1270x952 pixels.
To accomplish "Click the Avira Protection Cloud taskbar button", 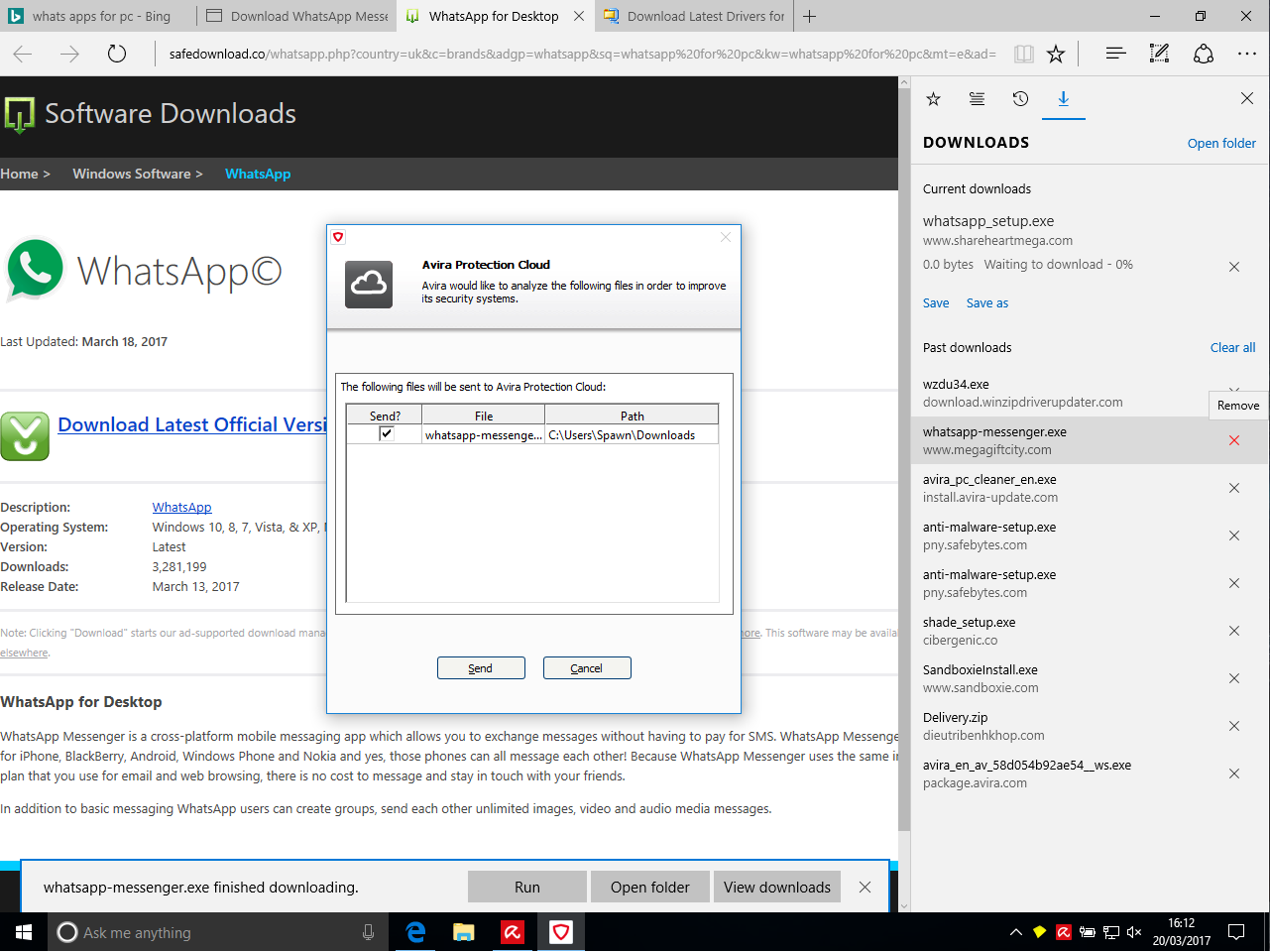I will 561,932.
